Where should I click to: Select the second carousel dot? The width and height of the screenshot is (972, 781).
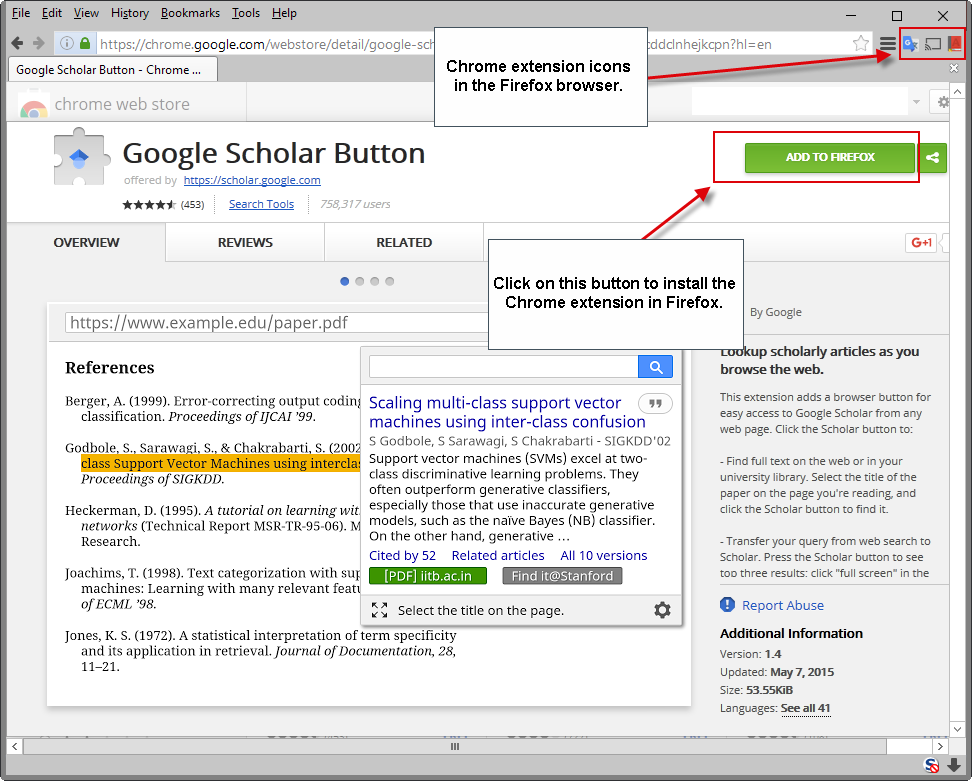click(360, 281)
